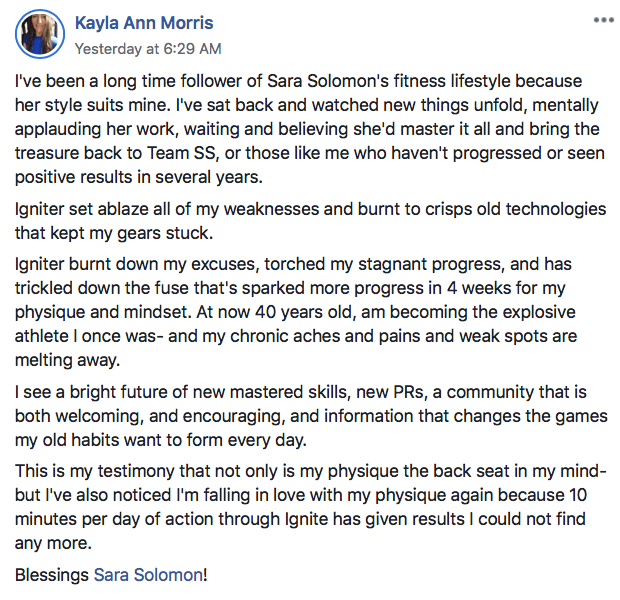Click the words 'any more.' near the bottom
This screenshot has height=600, width=620.
tap(53, 543)
